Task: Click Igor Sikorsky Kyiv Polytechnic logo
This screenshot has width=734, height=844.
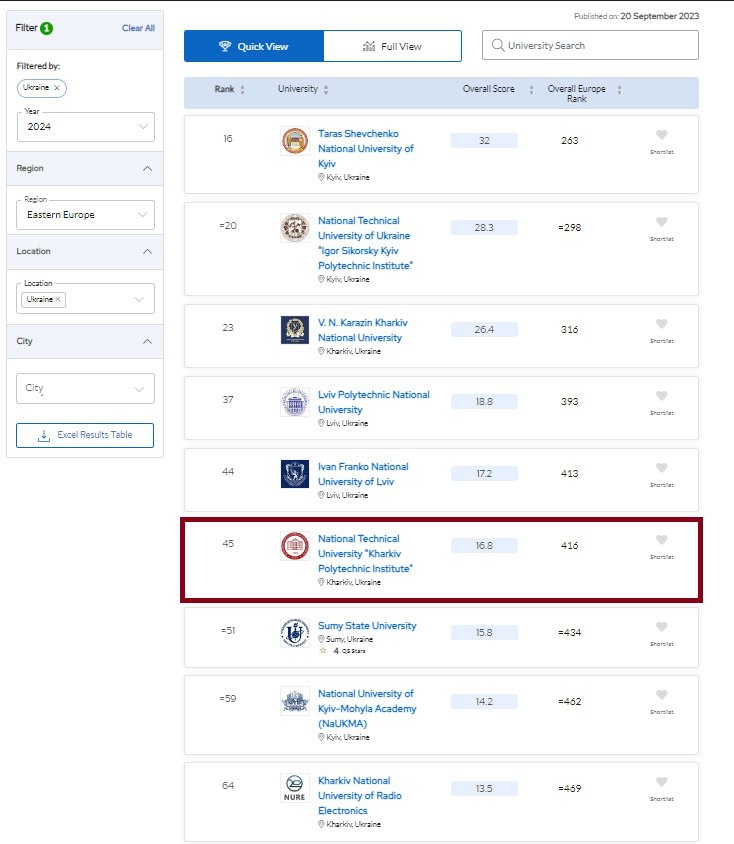Action: point(295,228)
